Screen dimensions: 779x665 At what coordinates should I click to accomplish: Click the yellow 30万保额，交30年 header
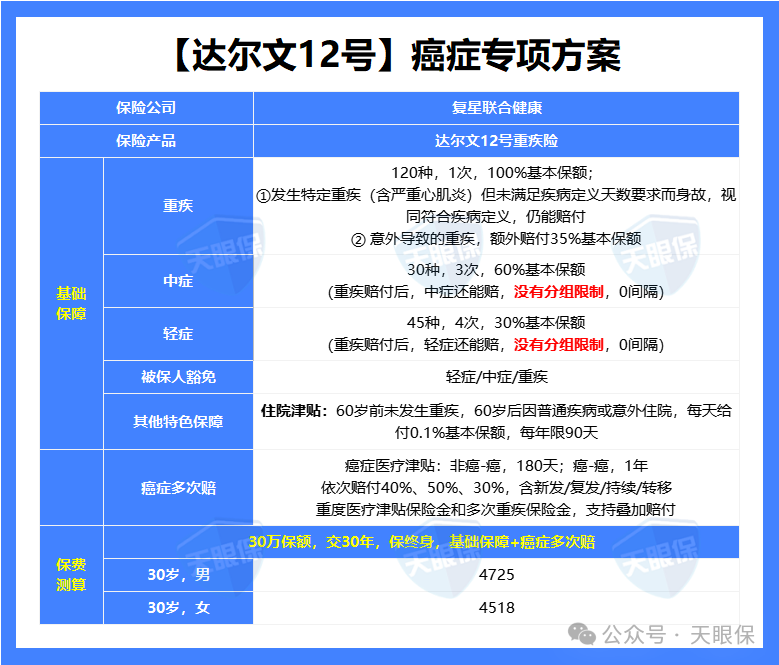tap(421, 542)
